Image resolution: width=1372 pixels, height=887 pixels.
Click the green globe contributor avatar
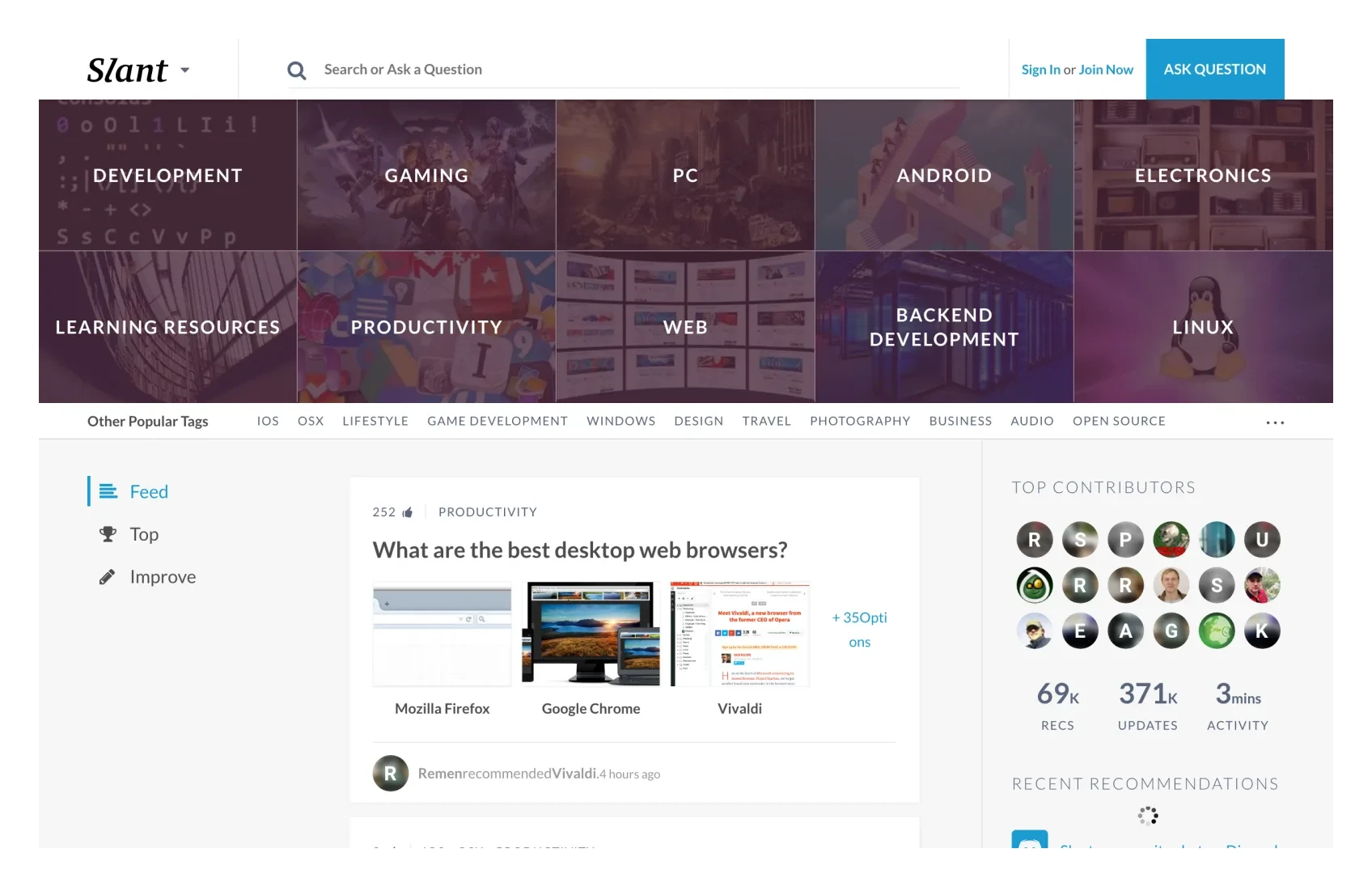coord(1217,631)
